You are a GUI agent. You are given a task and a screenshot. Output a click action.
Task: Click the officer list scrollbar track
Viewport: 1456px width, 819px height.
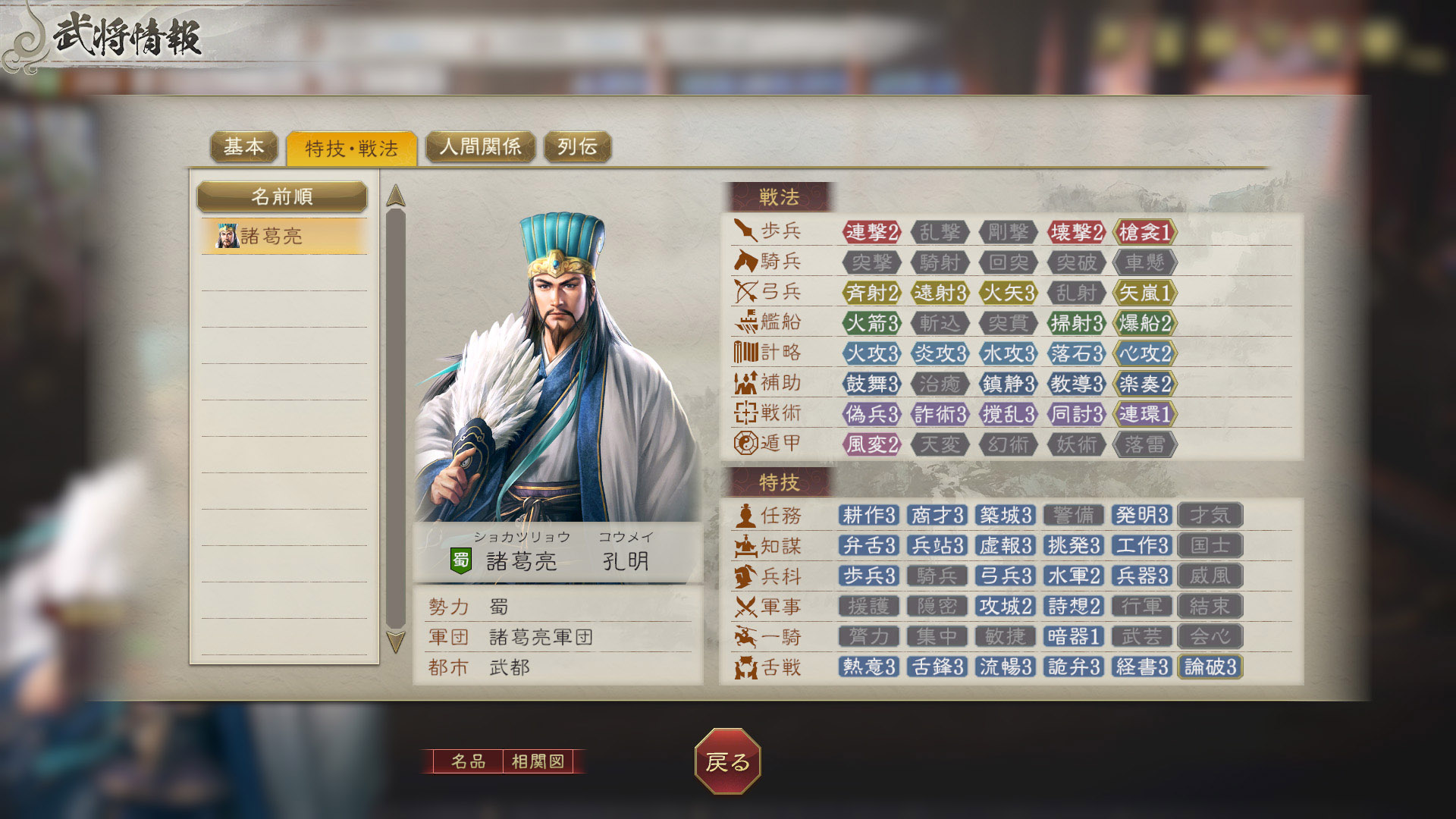pos(396,419)
